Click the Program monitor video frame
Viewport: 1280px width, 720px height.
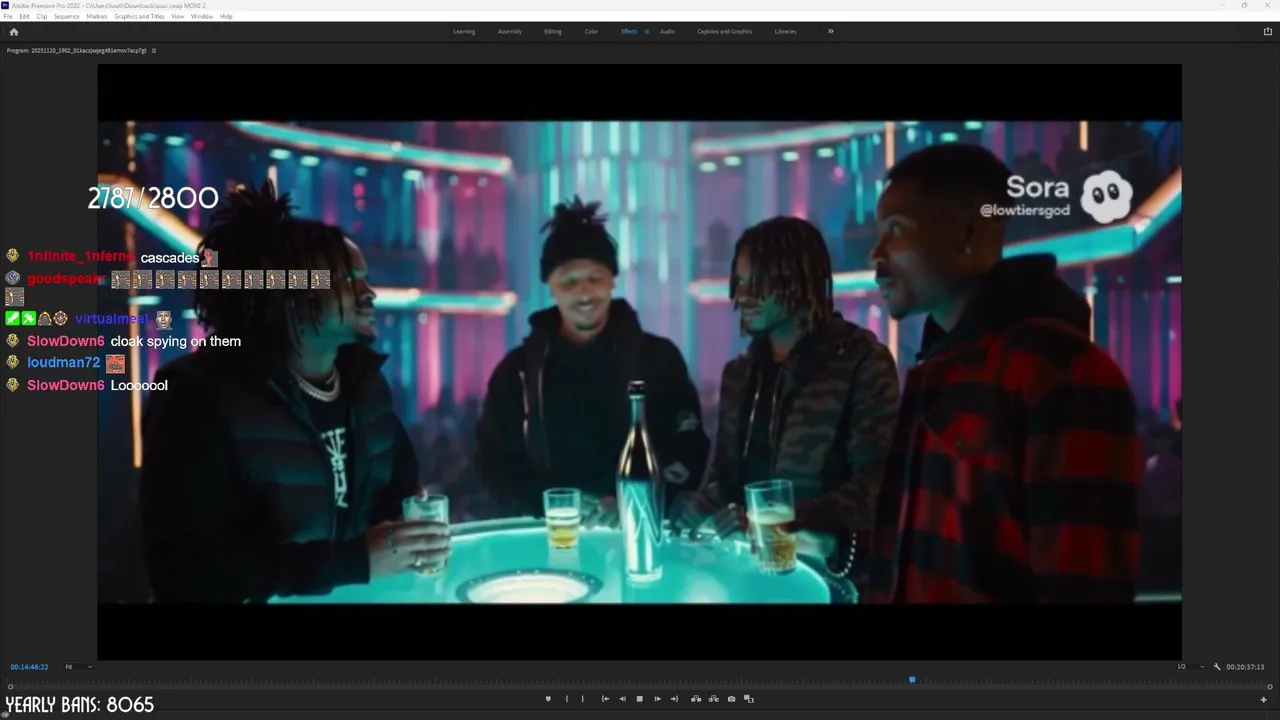pyautogui.click(x=639, y=362)
